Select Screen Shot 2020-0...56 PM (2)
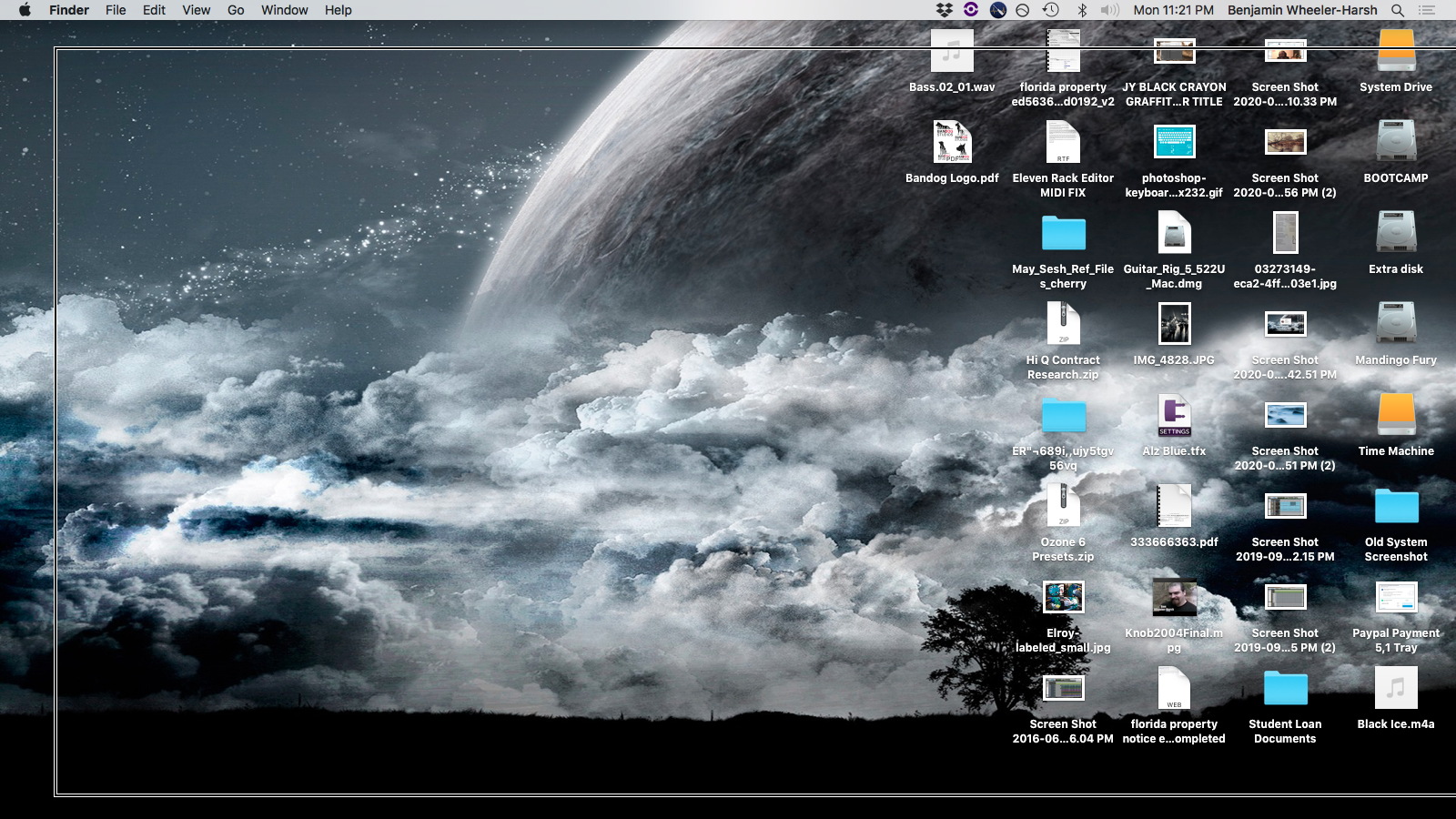 pyautogui.click(x=1285, y=142)
